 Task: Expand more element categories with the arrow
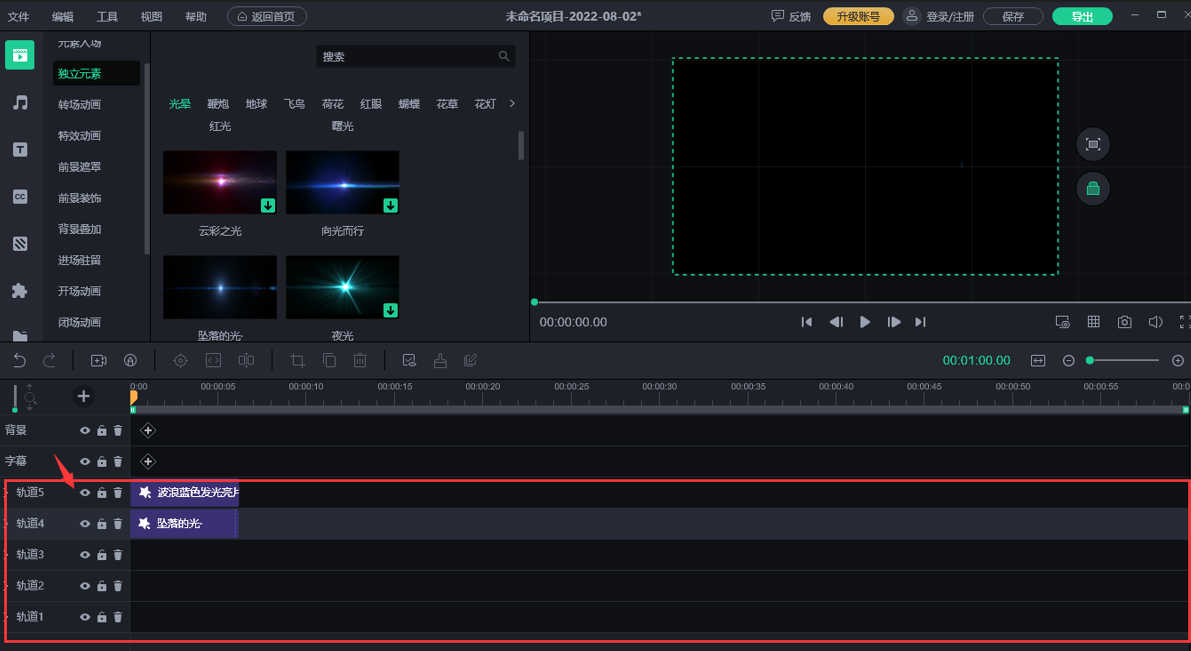(513, 104)
